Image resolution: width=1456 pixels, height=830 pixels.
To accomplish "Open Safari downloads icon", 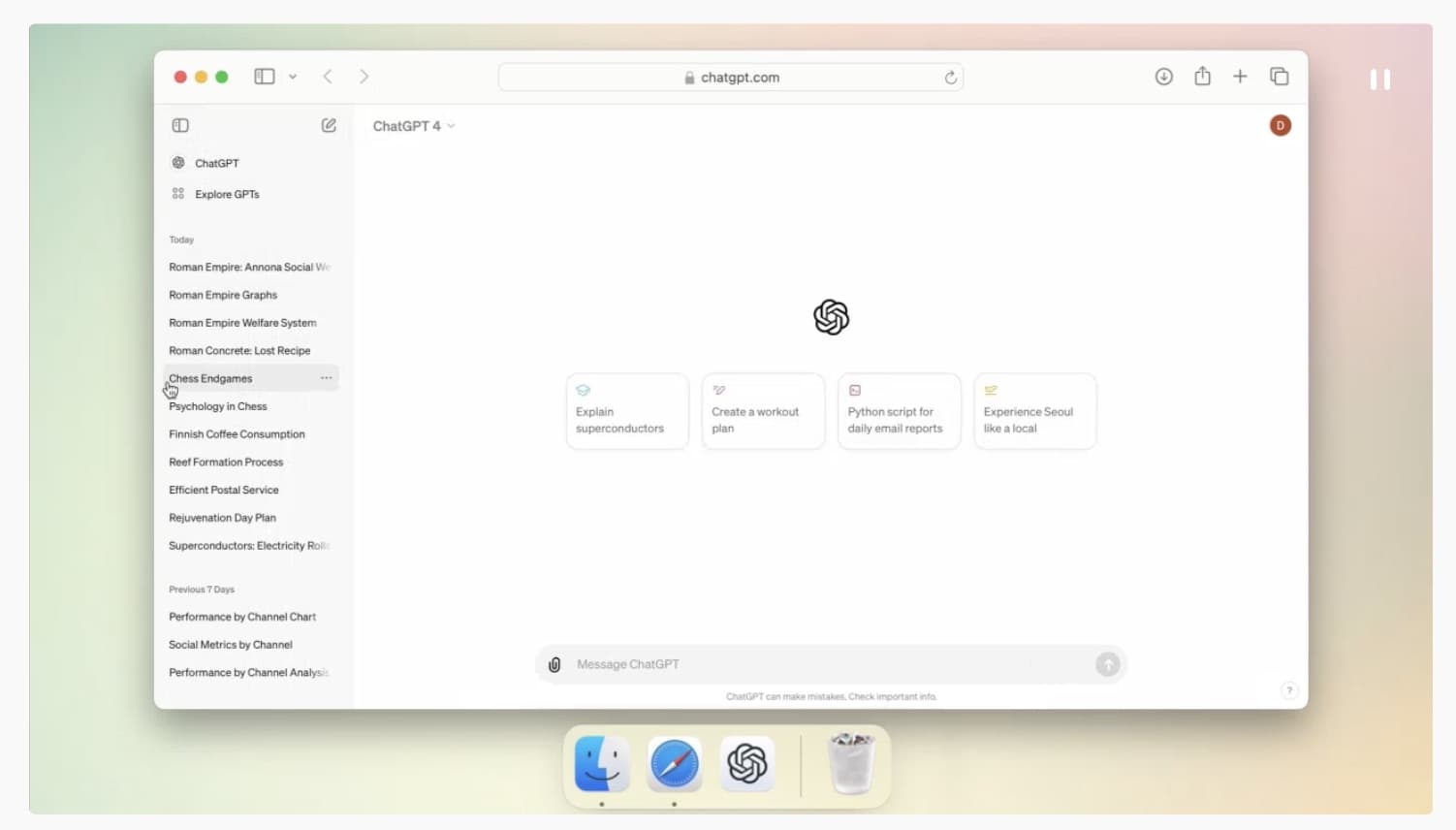I will click(x=1163, y=77).
